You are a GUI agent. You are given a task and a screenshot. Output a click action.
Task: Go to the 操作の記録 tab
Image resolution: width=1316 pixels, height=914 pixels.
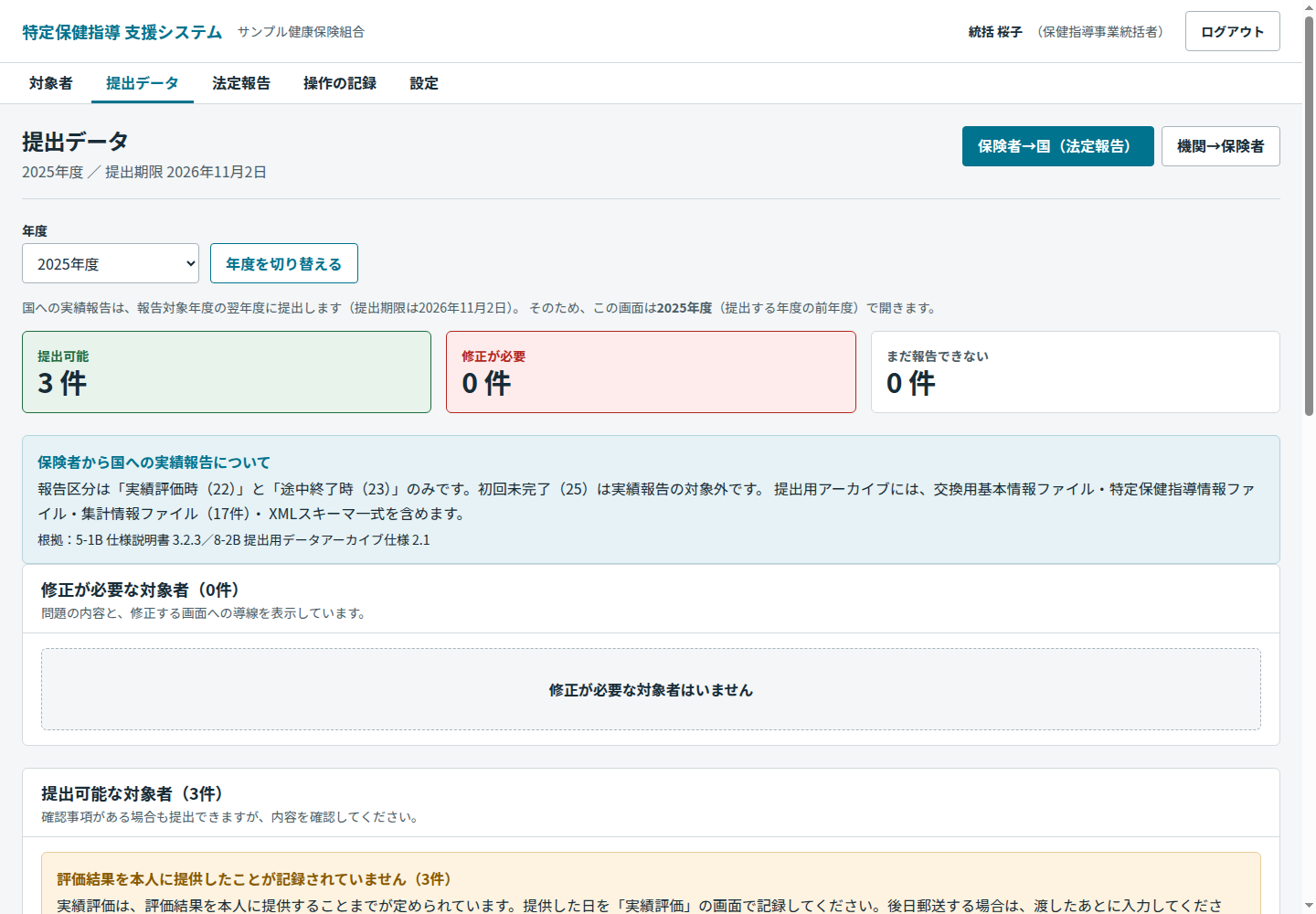[340, 83]
